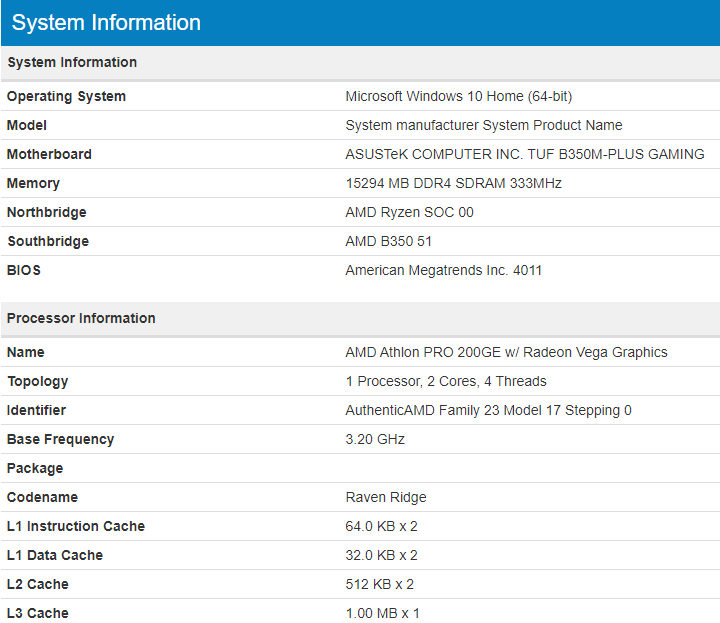Screen dimensions: 720x623
Task: Select 'Microsoft Windows 10 Home (64-bit)' value
Action: tap(459, 96)
